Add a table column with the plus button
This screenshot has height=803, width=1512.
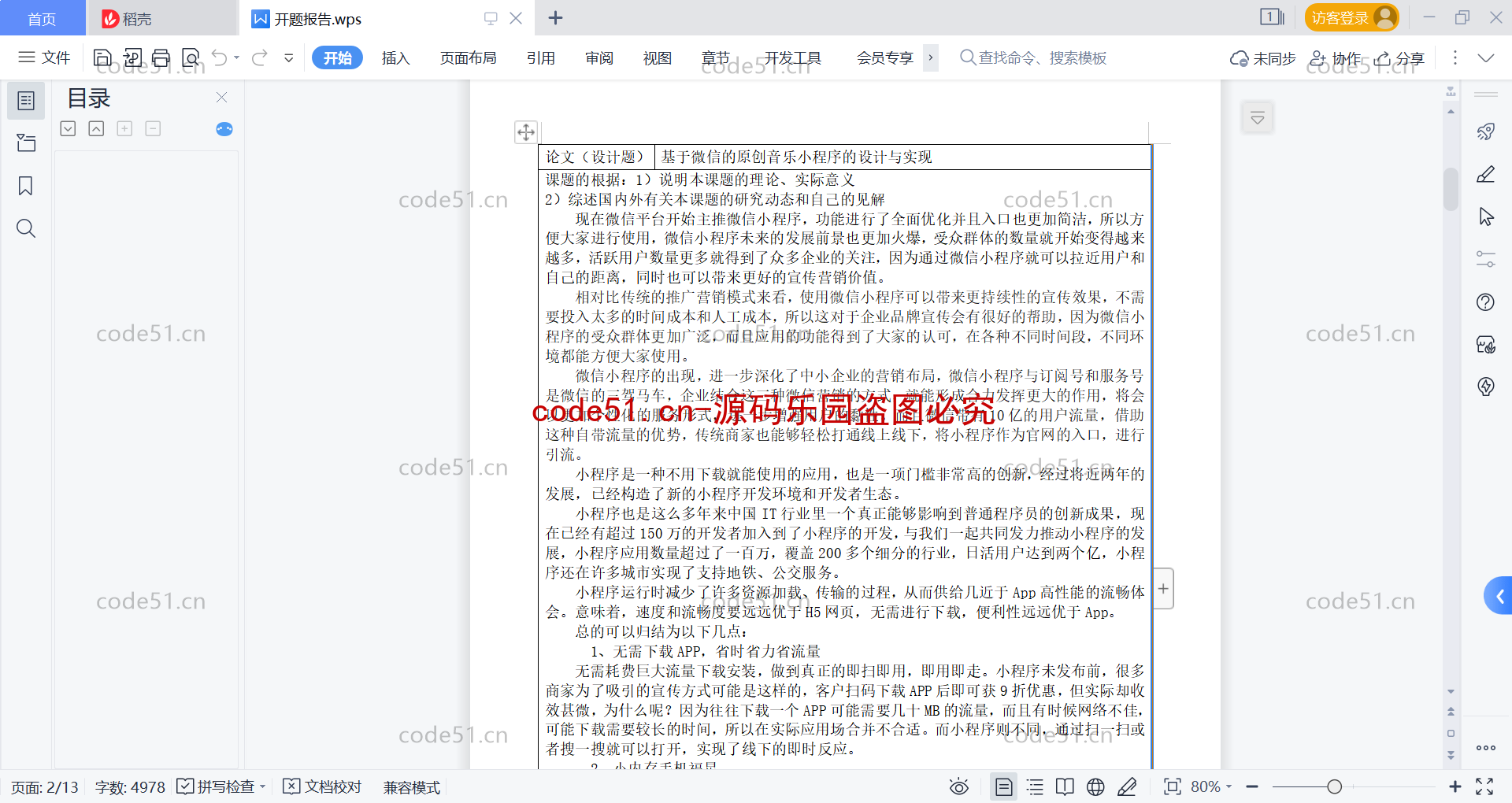1163,589
